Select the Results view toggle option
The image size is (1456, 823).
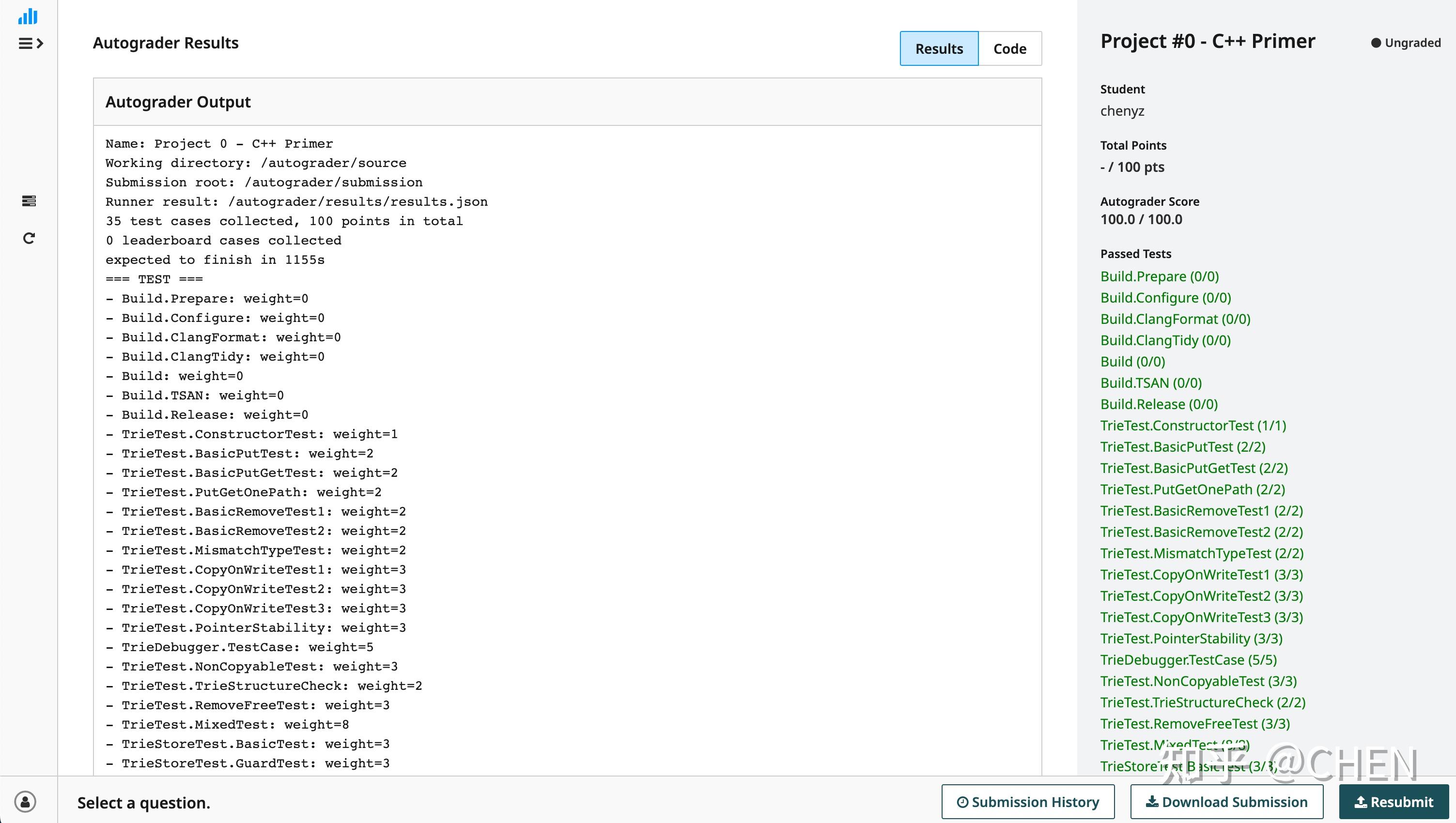pyautogui.click(x=939, y=48)
